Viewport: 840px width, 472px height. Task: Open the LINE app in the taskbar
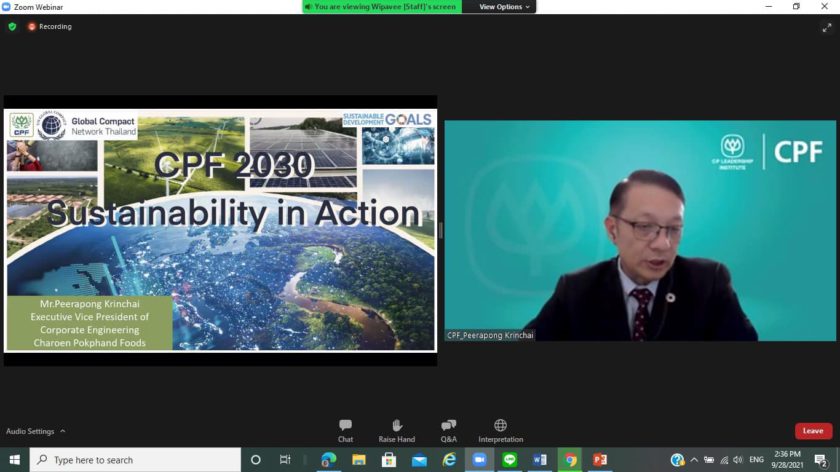click(508, 460)
